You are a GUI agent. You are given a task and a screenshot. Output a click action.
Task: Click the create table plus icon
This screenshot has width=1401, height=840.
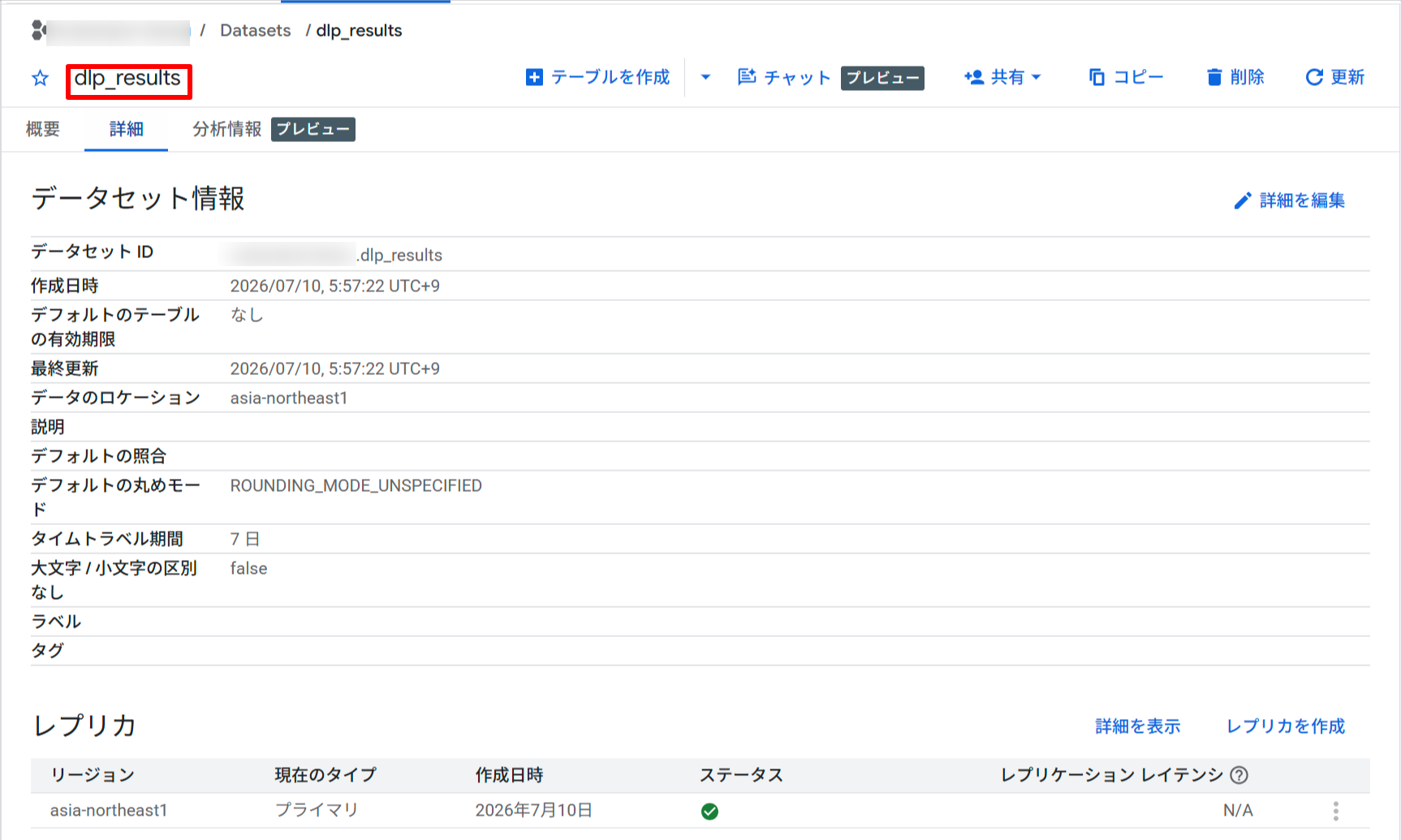pyautogui.click(x=534, y=77)
